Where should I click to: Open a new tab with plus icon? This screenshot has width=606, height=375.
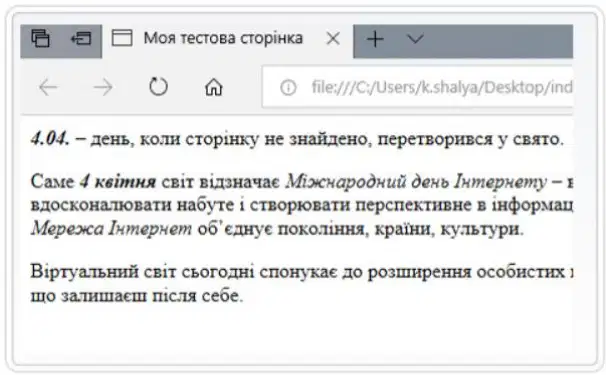tap(375, 39)
